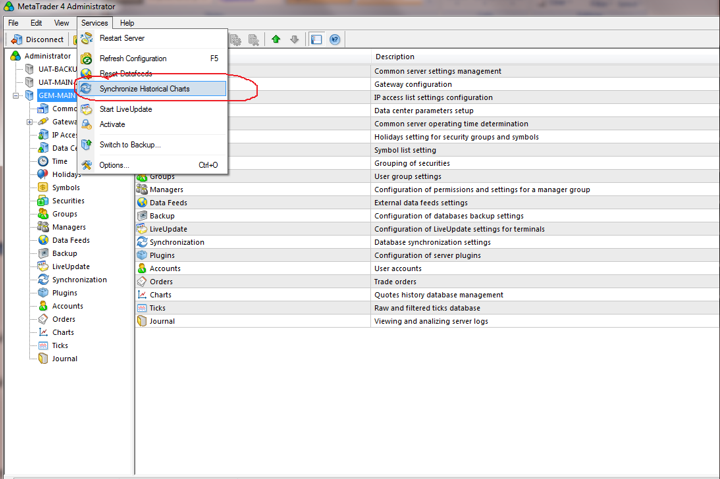This screenshot has width=720, height=479.
Task: Choose Restart Server from Services menu
Action: coord(152,38)
